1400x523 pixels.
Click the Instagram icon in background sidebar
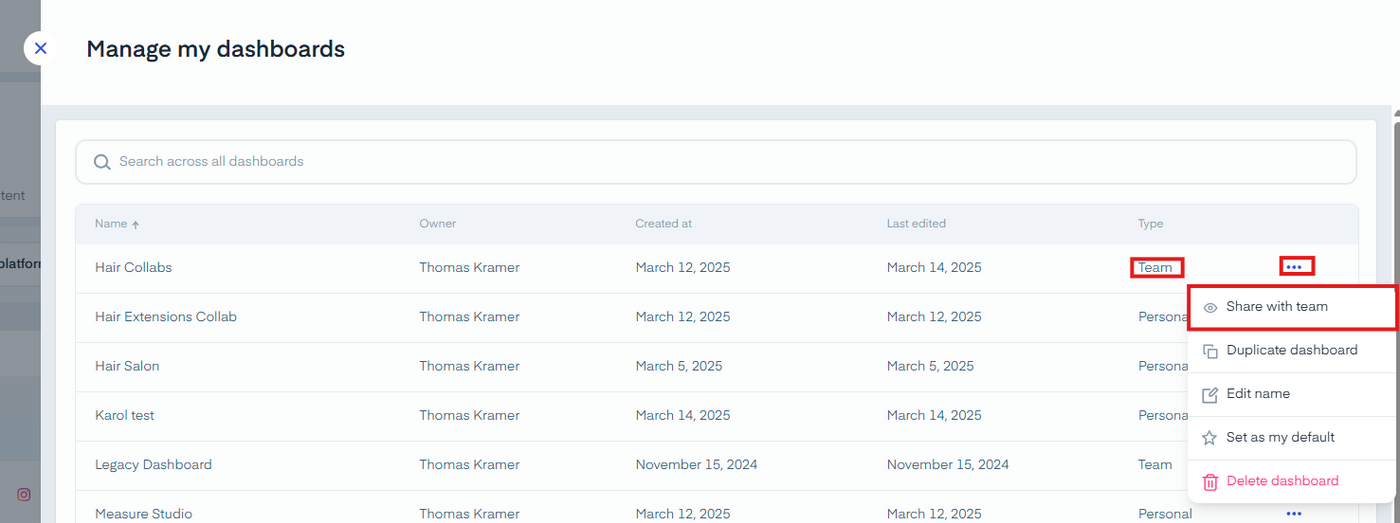[24, 494]
